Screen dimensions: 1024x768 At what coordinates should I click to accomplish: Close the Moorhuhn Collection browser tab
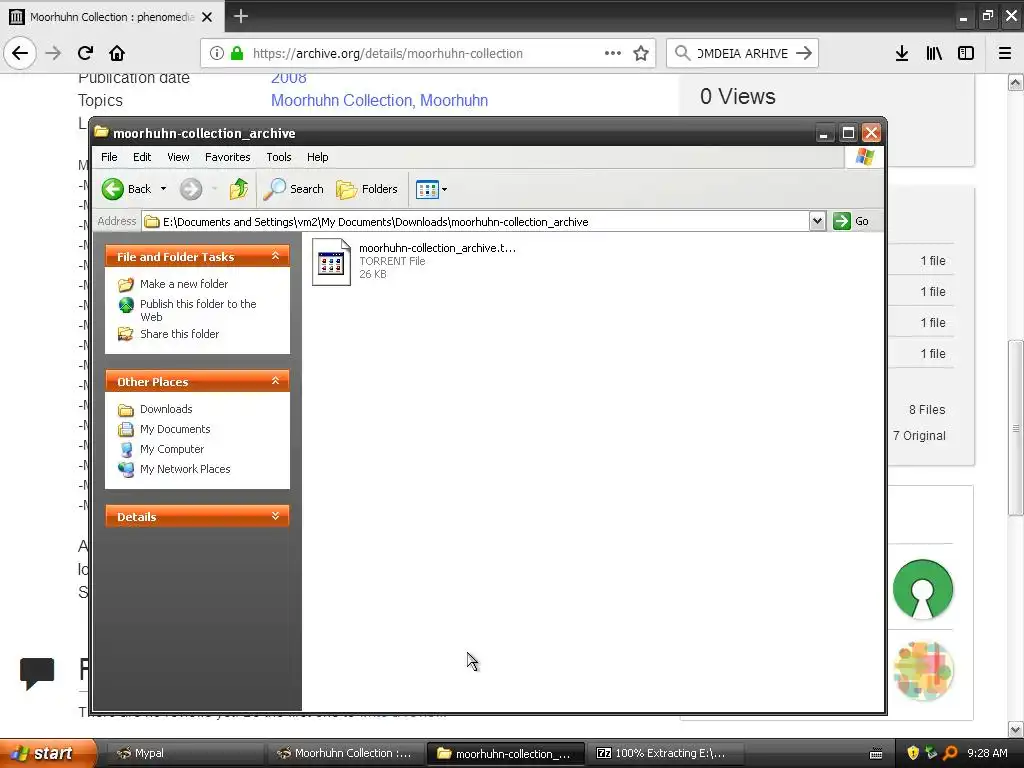coord(207,17)
